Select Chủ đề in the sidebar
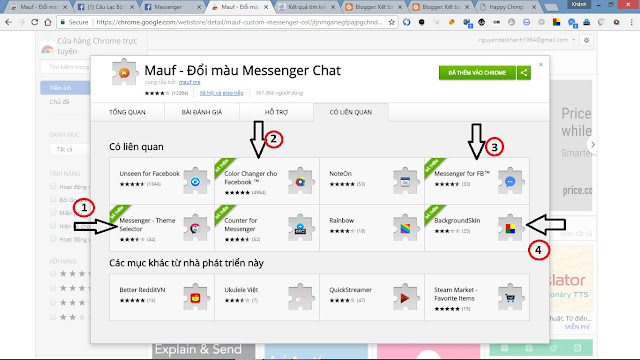Image resolution: width=640 pixels, height=360 pixels. (x=59, y=102)
